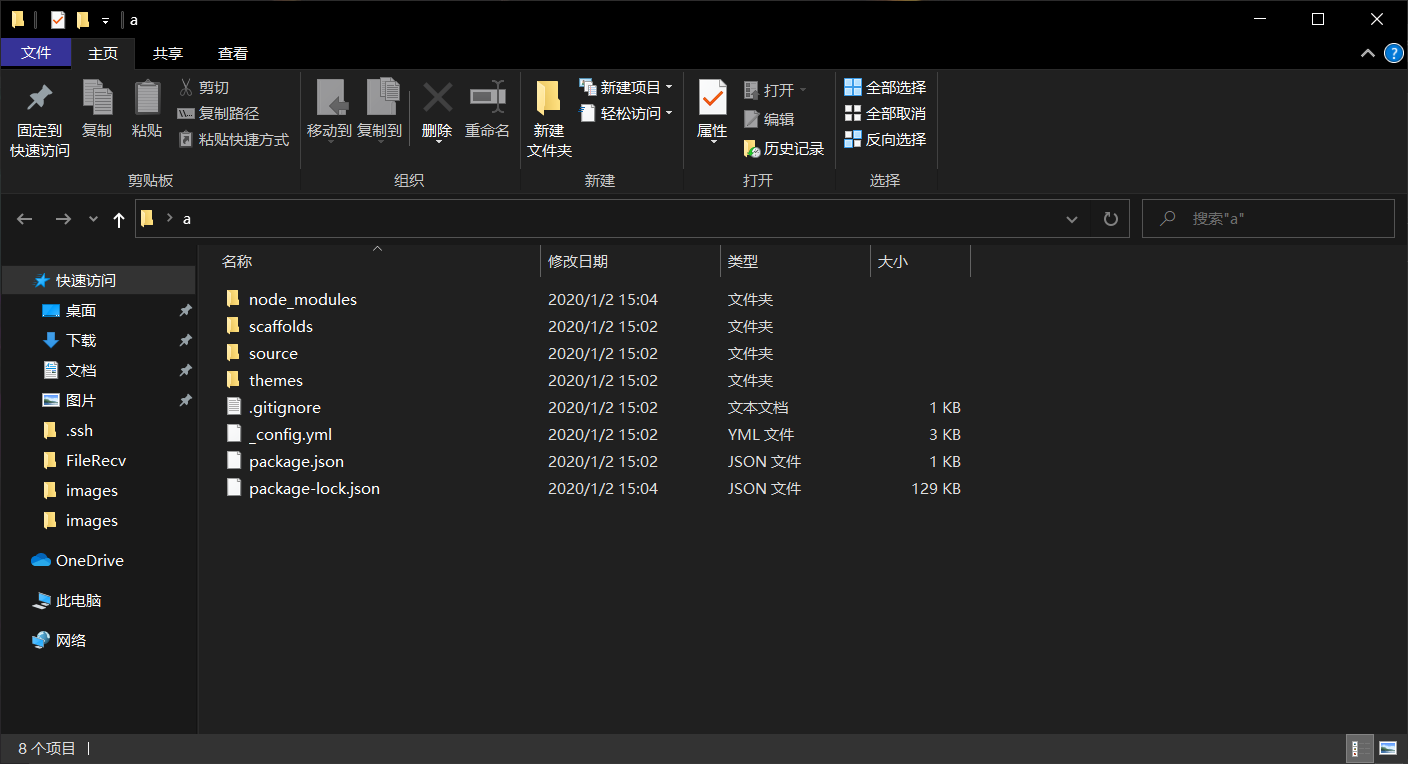The width and height of the screenshot is (1408, 764).
Task: Collapse the ribbon using the chevron
Action: tap(1367, 54)
